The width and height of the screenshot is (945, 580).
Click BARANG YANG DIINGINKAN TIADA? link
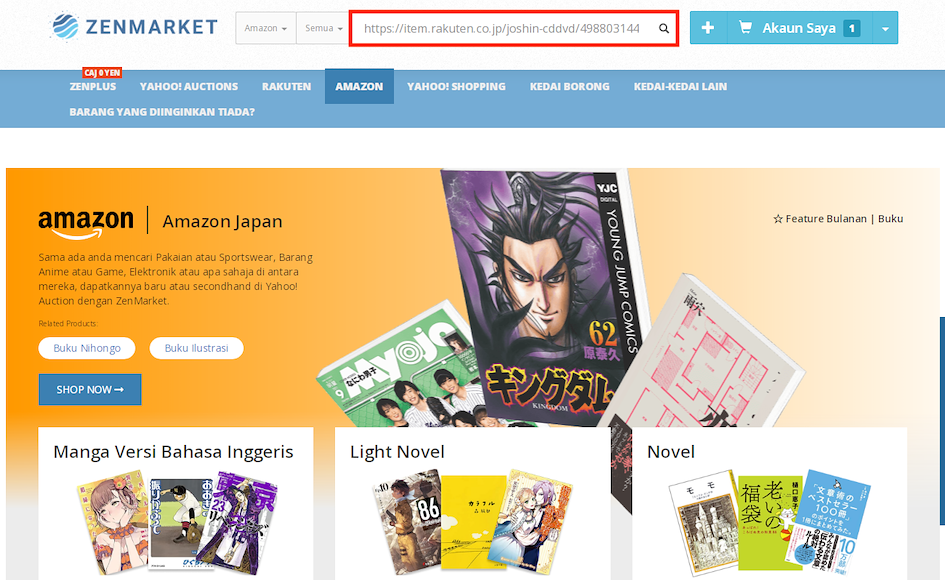point(162,112)
